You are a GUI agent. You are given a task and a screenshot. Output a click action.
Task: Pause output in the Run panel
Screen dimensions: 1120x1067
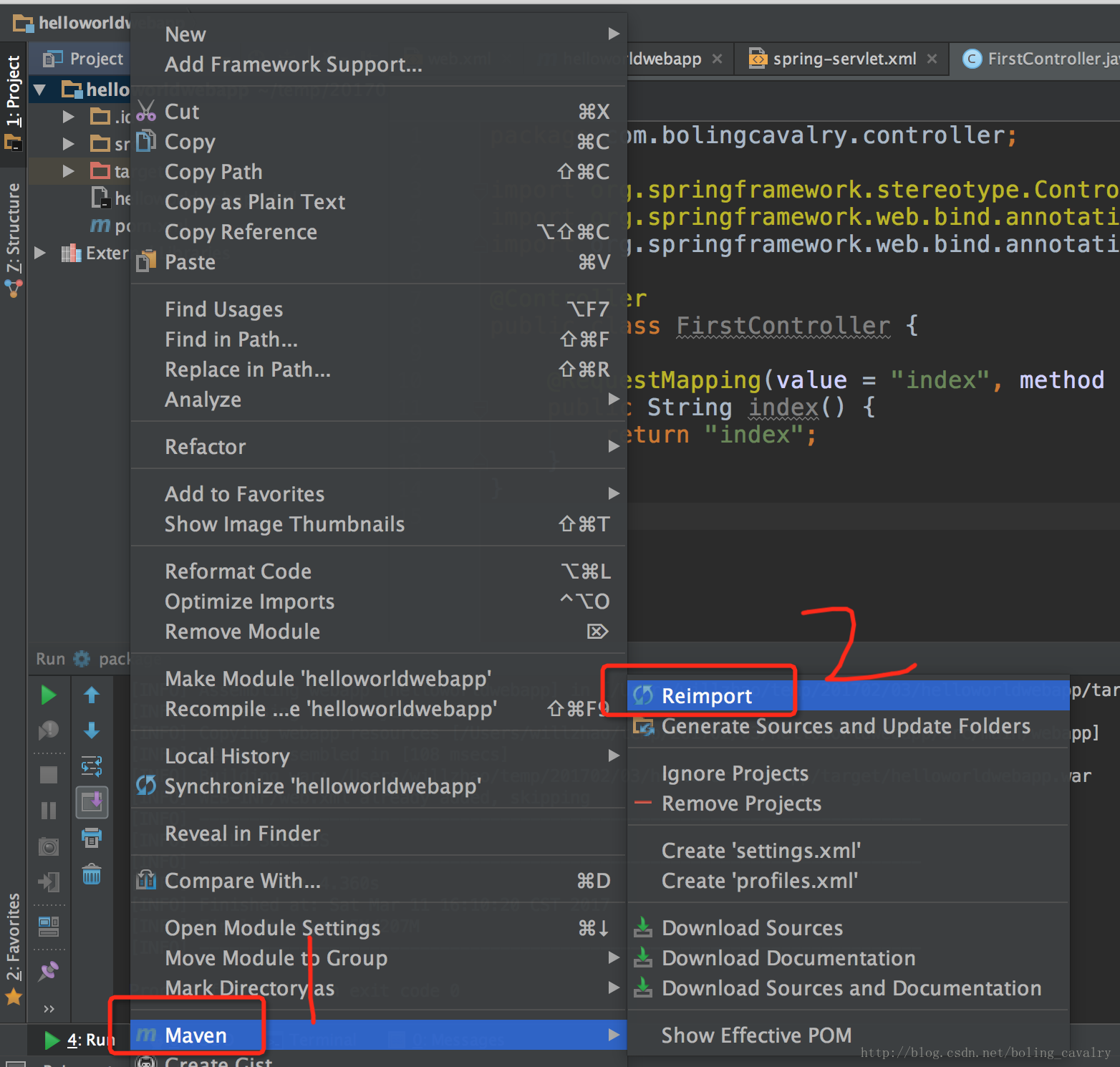point(48,810)
